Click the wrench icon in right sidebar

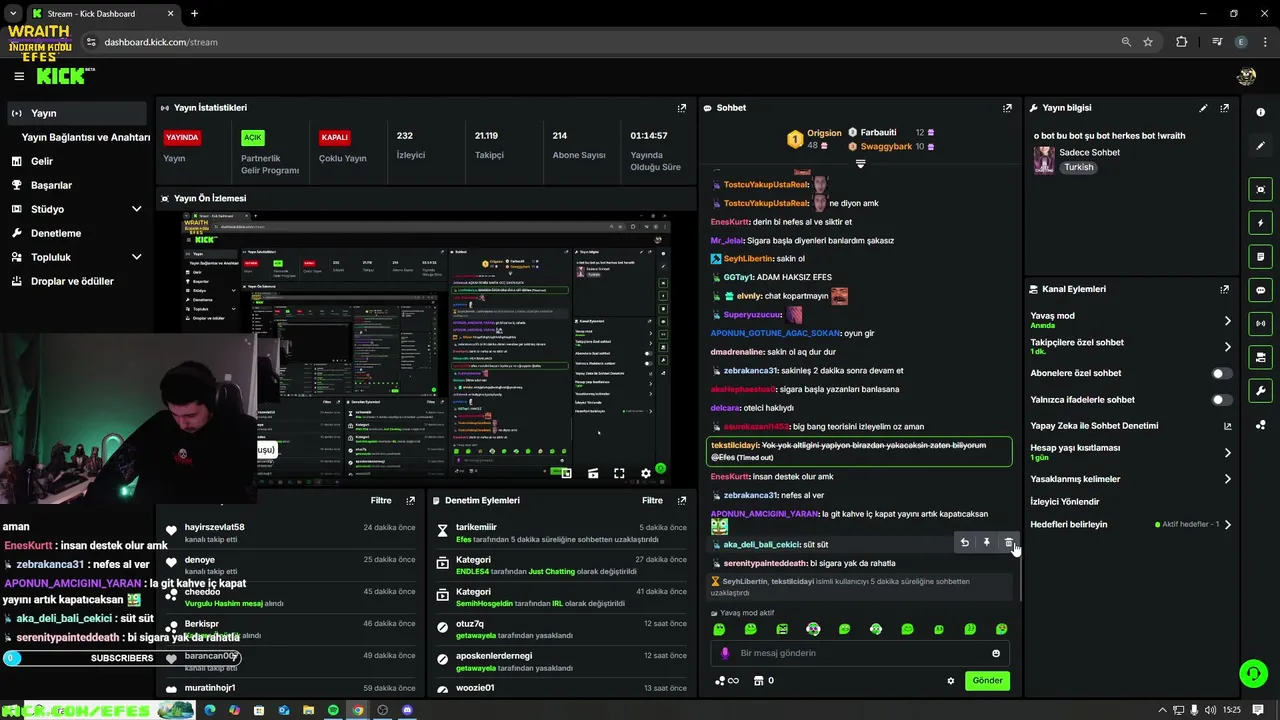point(1261,390)
